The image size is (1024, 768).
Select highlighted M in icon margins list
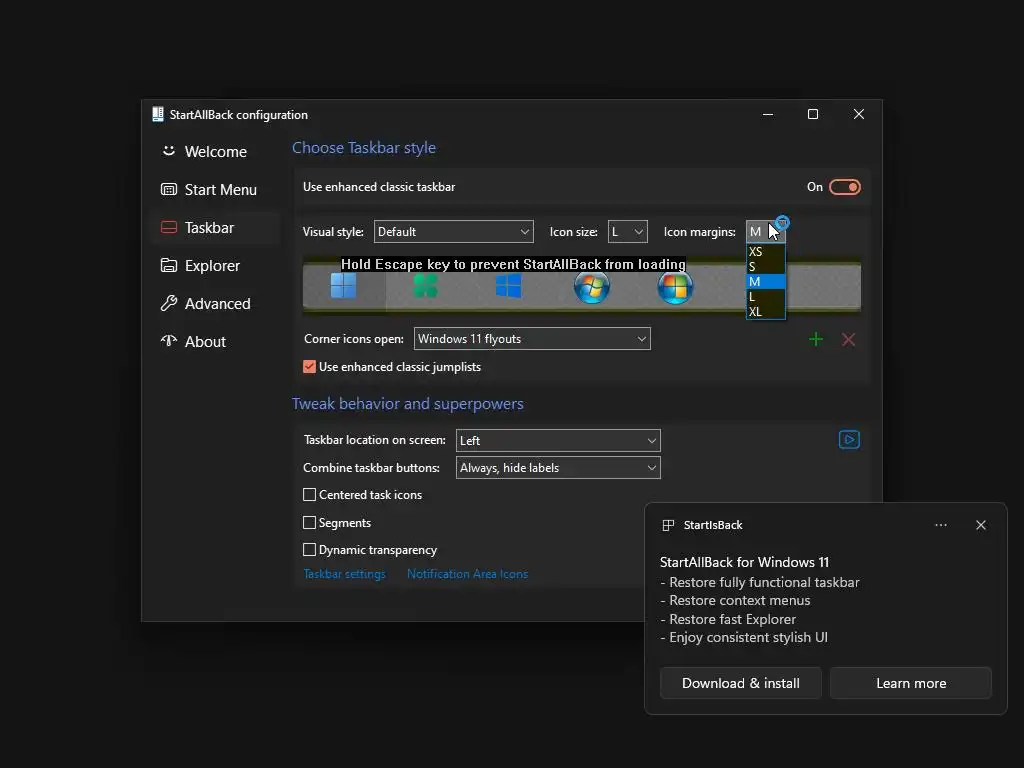[765, 281]
